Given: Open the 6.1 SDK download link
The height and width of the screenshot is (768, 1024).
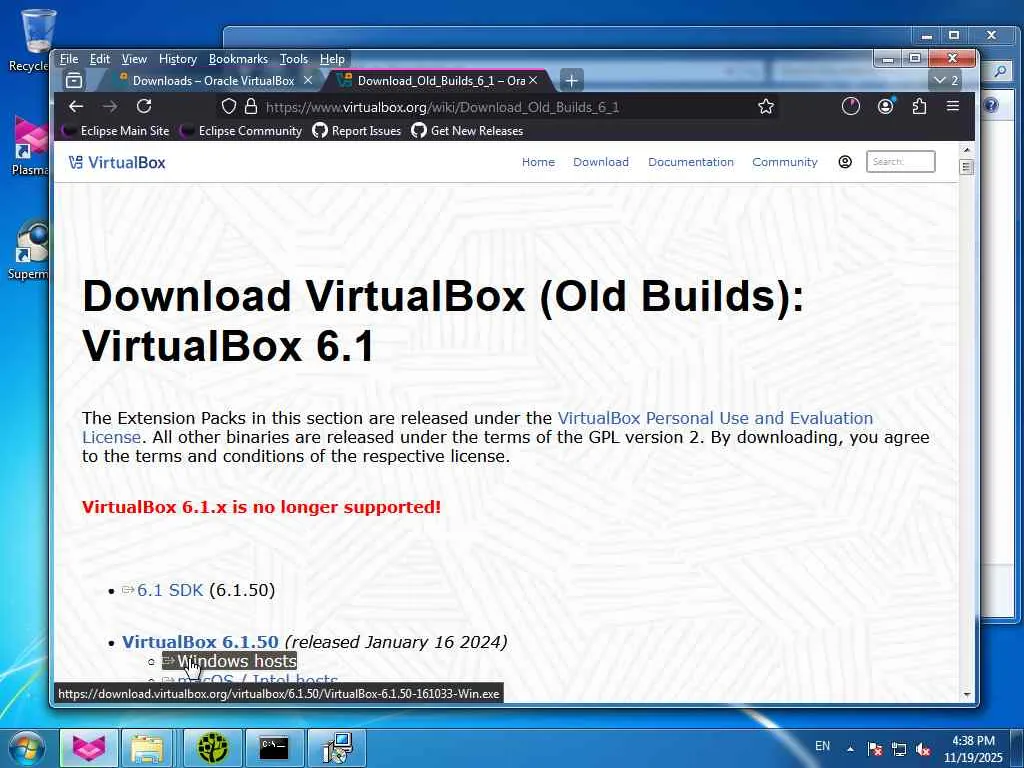Looking at the screenshot, I should pos(170,590).
